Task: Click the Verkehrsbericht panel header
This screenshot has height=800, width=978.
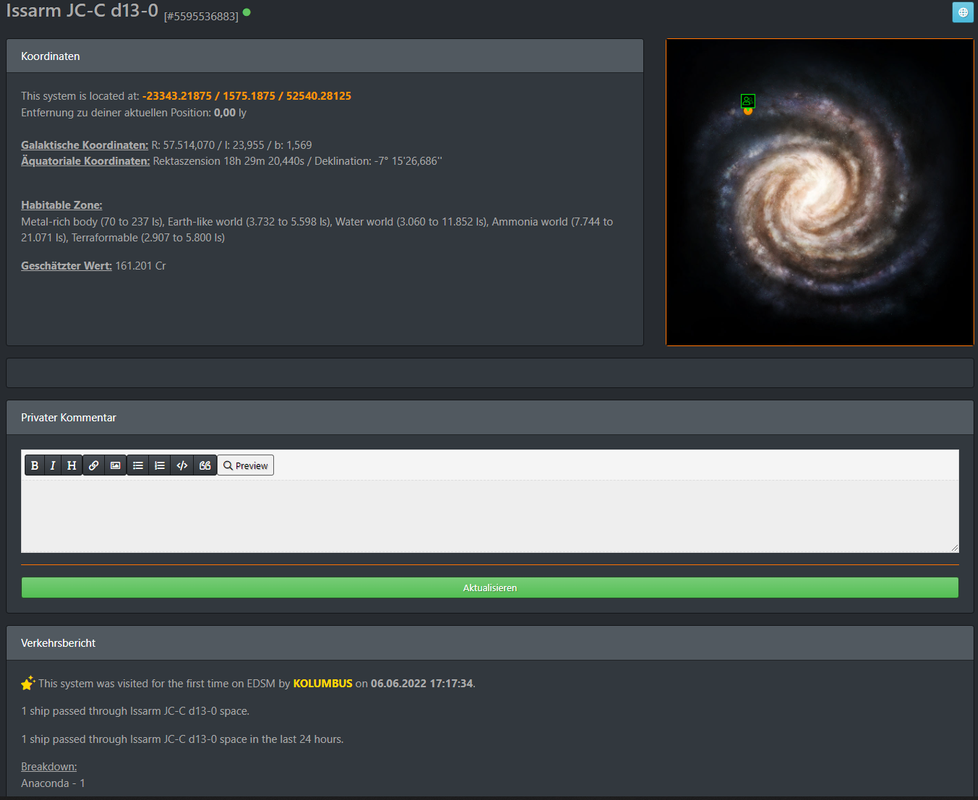Action: (490, 643)
